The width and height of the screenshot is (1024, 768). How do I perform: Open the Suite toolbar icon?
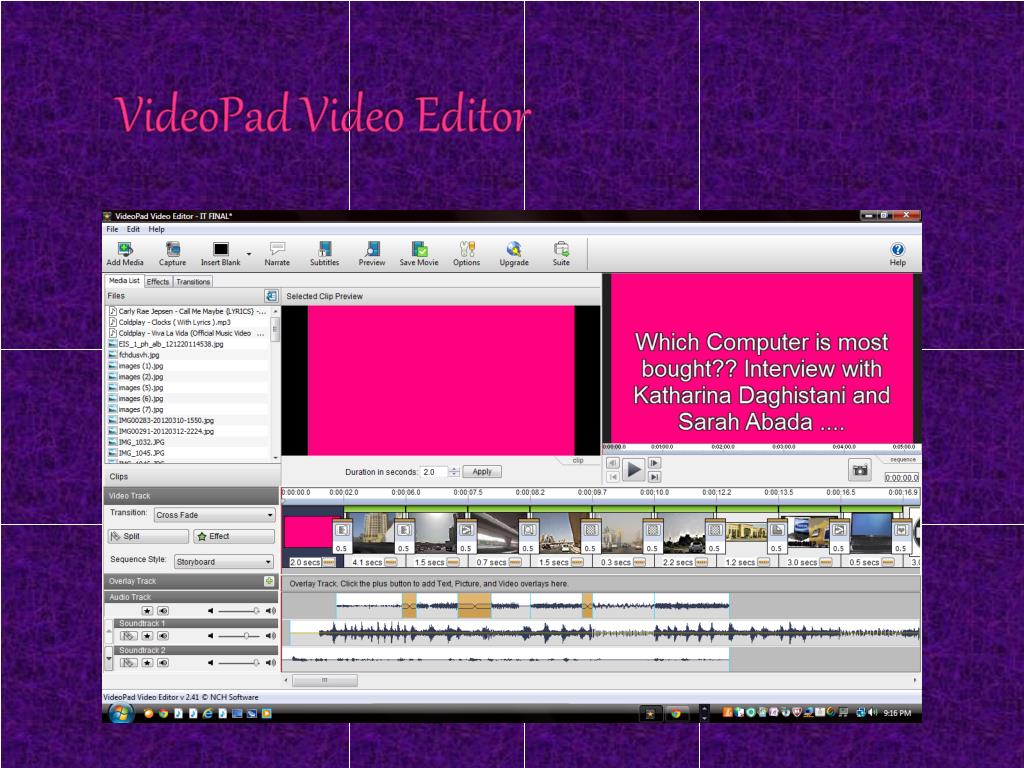561,253
